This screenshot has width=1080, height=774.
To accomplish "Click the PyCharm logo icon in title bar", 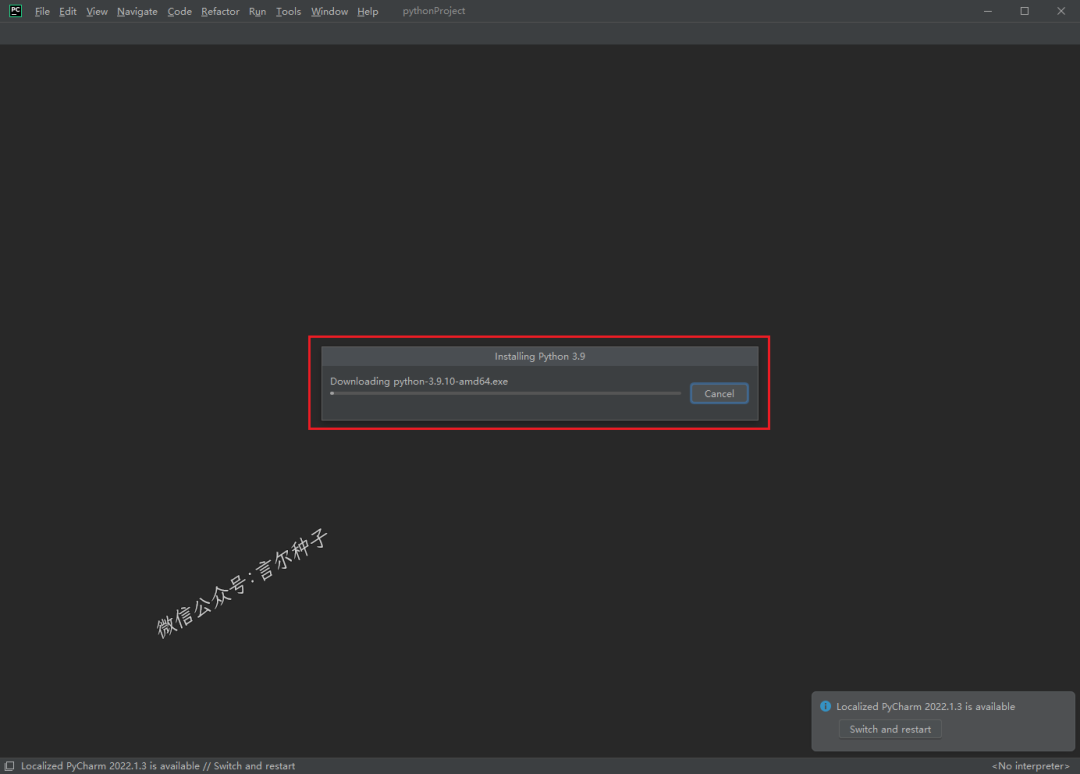I will pos(15,11).
